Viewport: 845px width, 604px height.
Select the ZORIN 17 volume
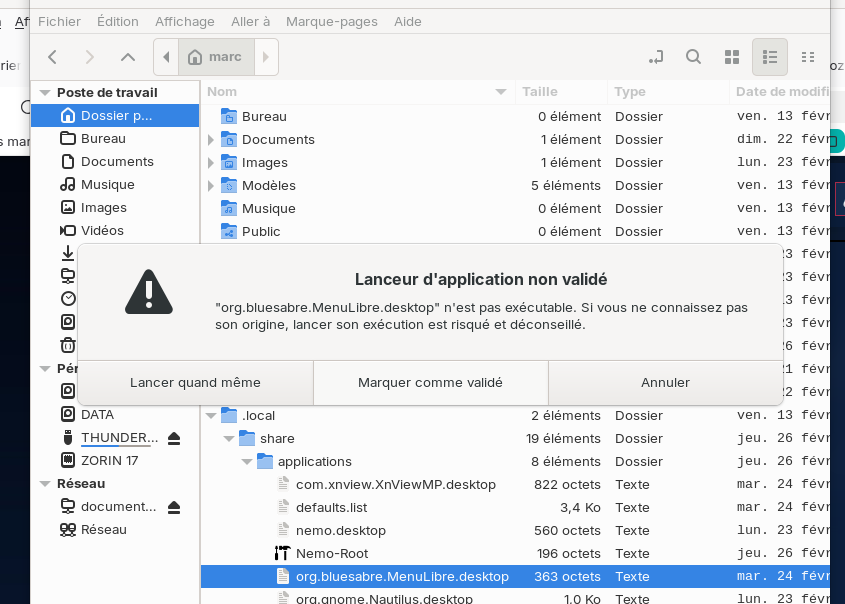(109, 460)
